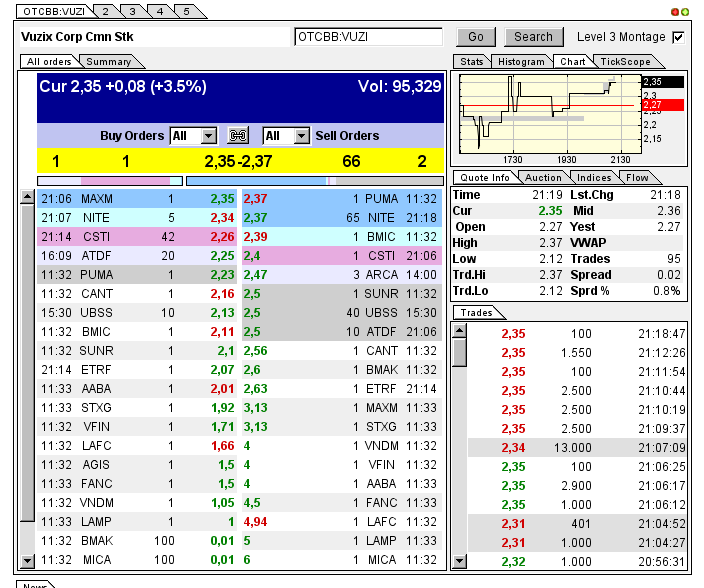Viewport: 704px width, 588px height.
Task: Switch to the Summary tab
Action: [107, 62]
